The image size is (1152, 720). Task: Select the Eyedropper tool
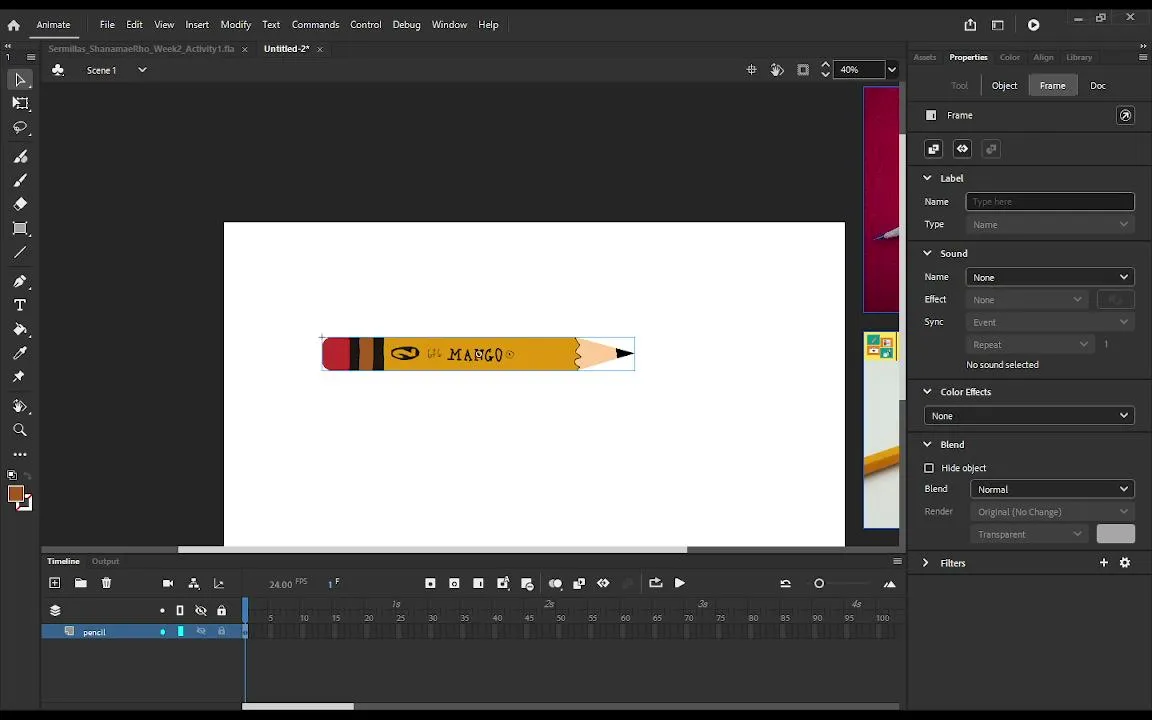point(20,353)
